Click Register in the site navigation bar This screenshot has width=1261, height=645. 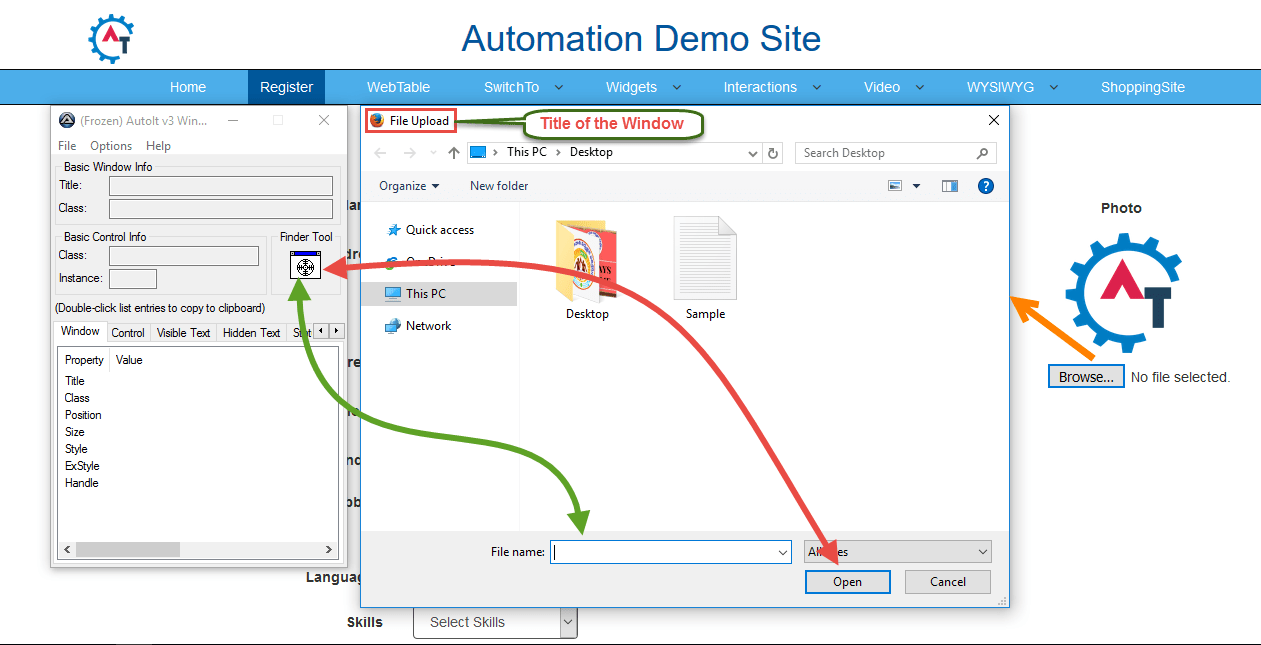coord(285,87)
